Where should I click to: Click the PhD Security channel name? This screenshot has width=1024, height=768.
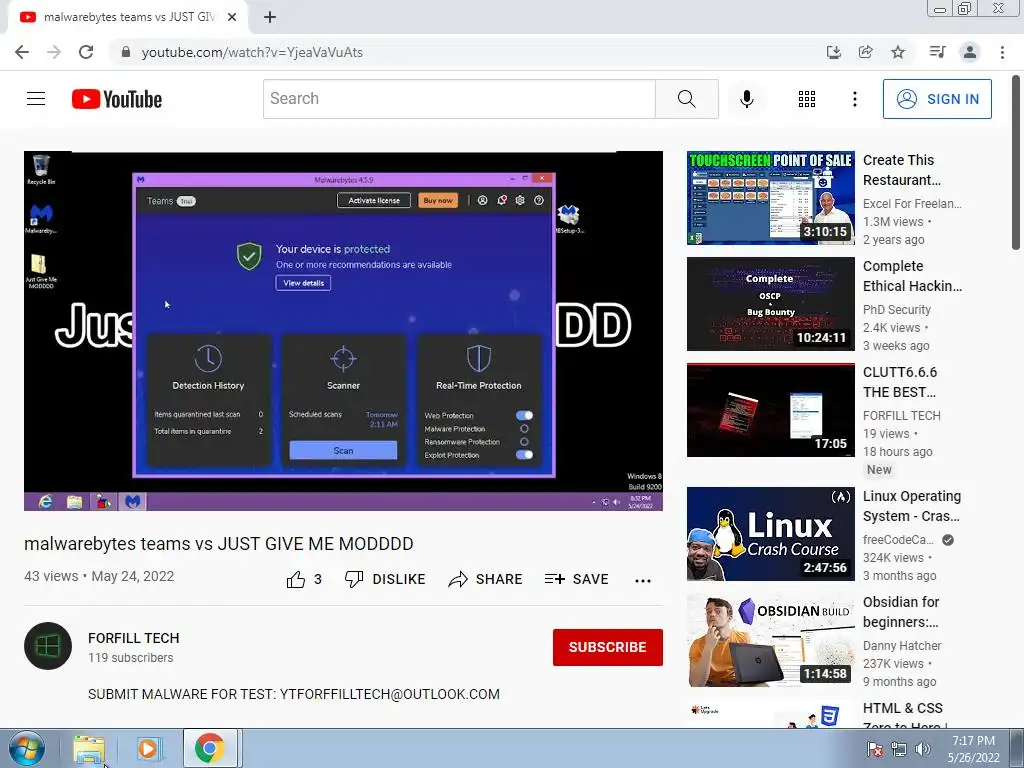point(897,310)
